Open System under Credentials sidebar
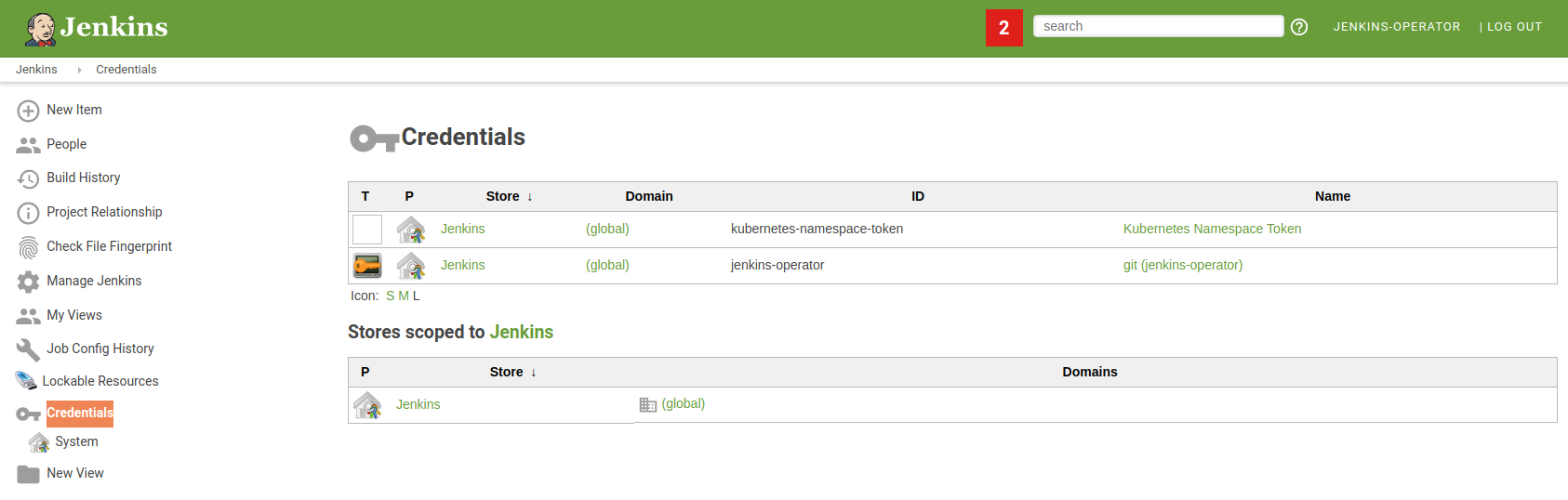The width and height of the screenshot is (1568, 500). click(76, 441)
